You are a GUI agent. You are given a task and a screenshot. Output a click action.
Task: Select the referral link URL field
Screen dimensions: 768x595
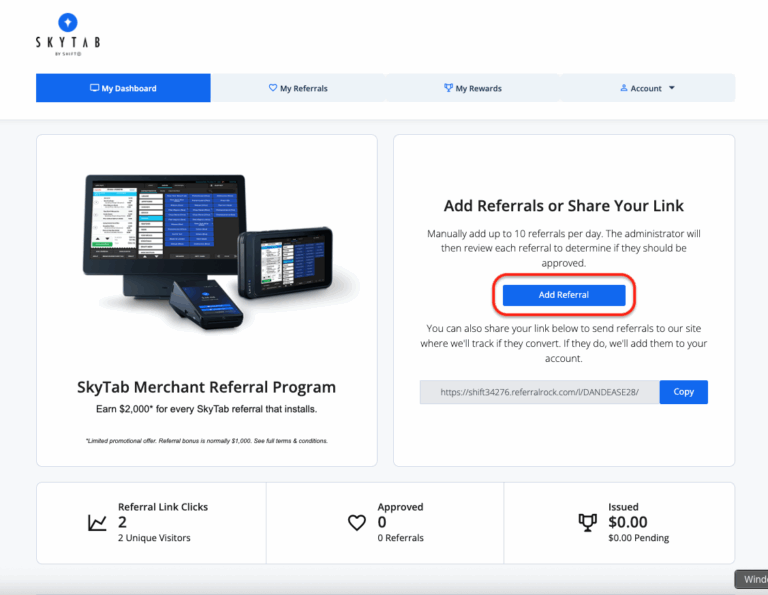pyautogui.click(x=539, y=392)
